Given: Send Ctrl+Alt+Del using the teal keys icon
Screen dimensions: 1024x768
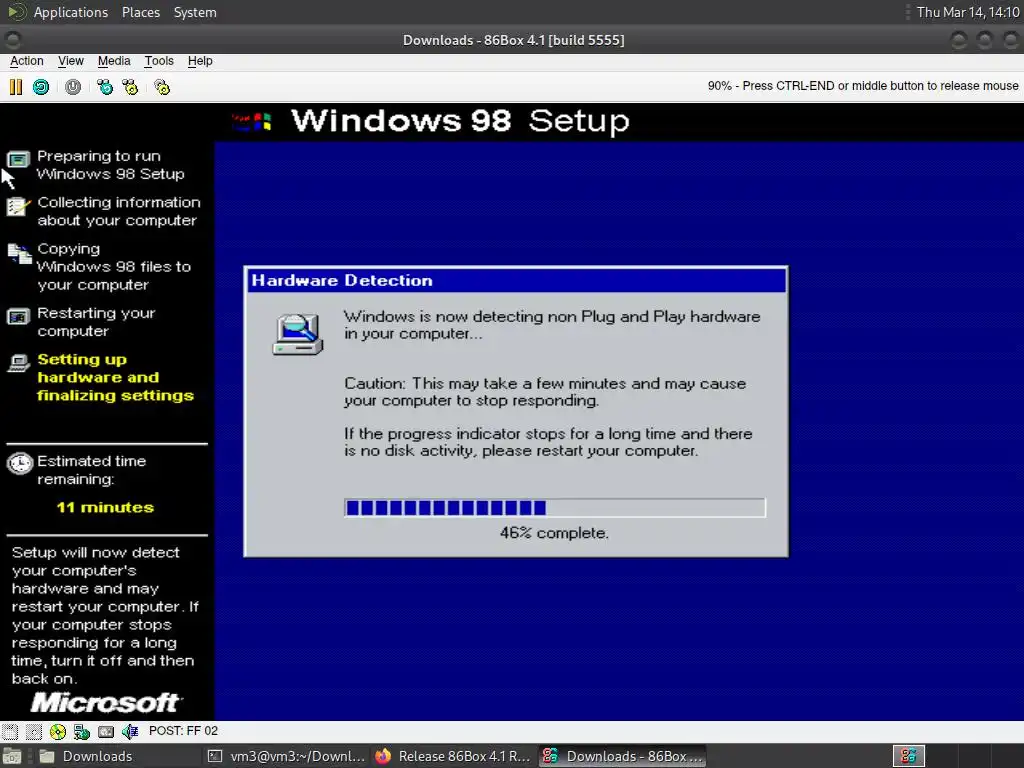Looking at the screenshot, I should [104, 87].
